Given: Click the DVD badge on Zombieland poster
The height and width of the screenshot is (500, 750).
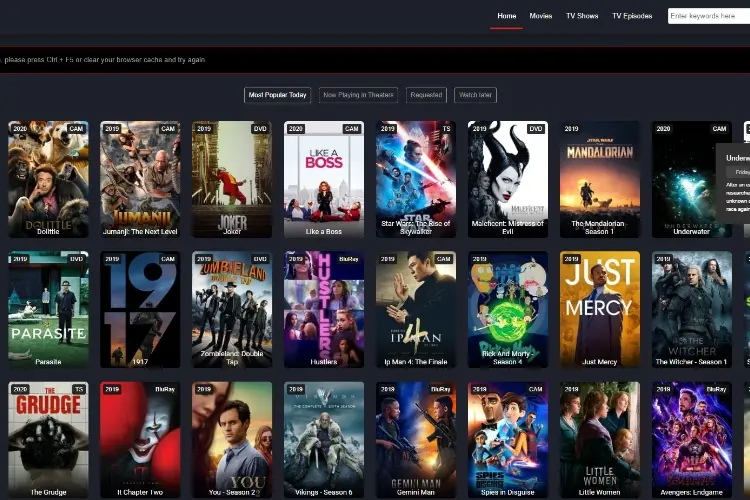Looking at the screenshot, I should (260, 259).
